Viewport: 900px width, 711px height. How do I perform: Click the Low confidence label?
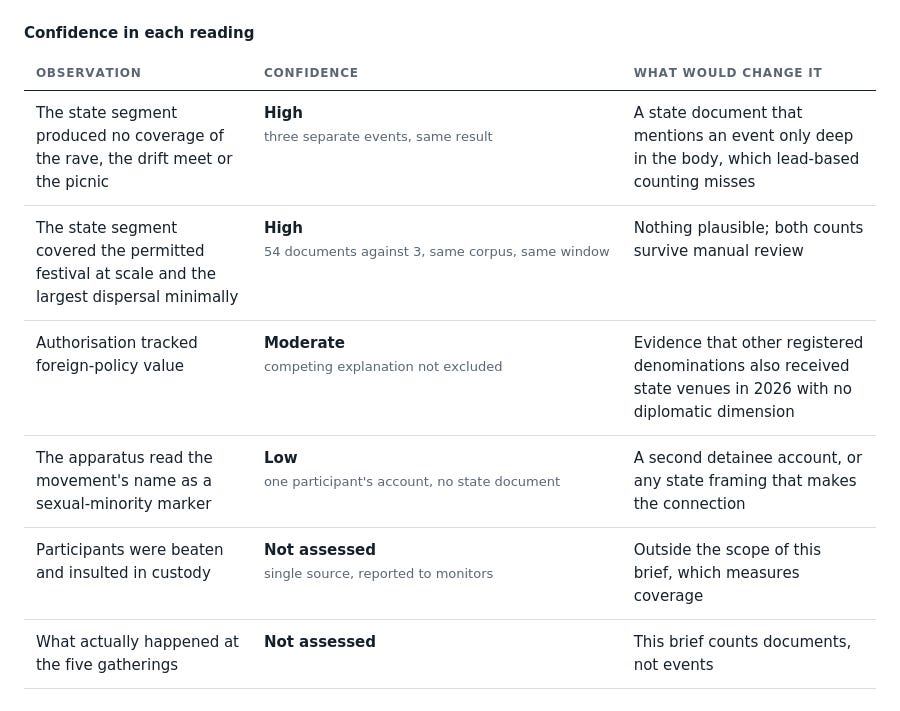pyautogui.click(x=280, y=457)
